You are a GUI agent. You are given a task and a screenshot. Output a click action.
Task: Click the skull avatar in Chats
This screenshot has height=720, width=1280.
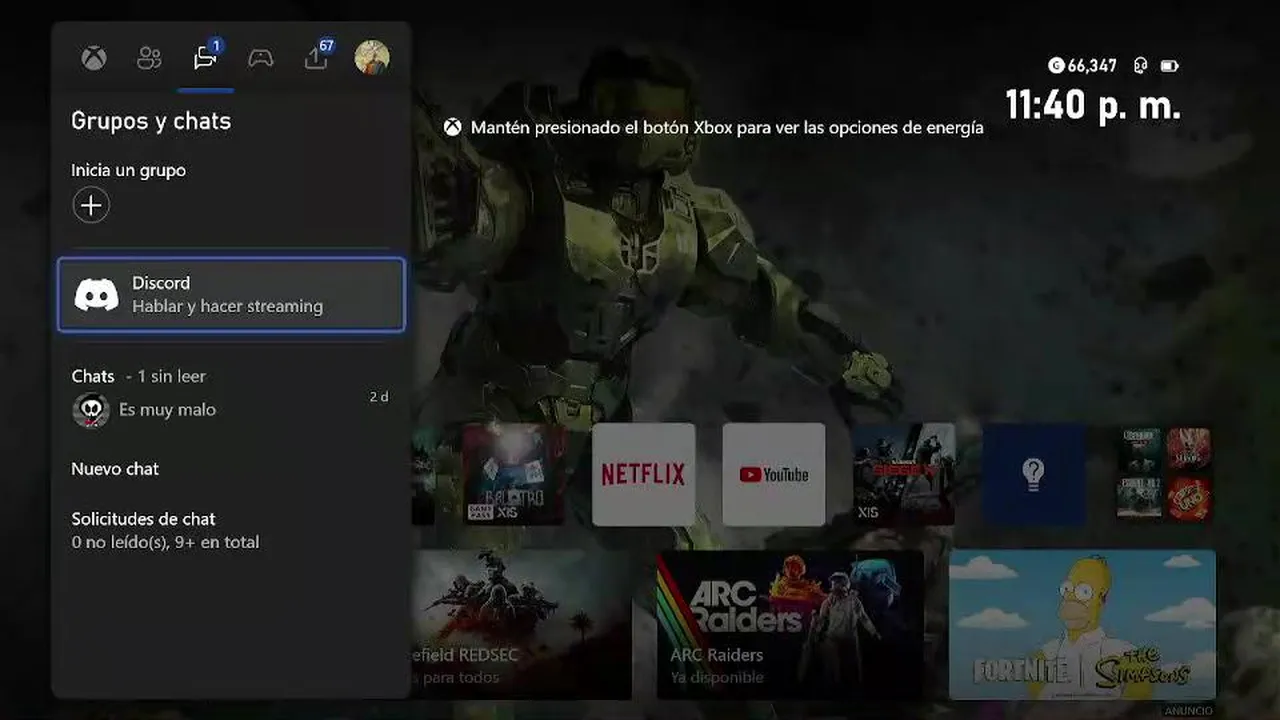click(x=91, y=410)
